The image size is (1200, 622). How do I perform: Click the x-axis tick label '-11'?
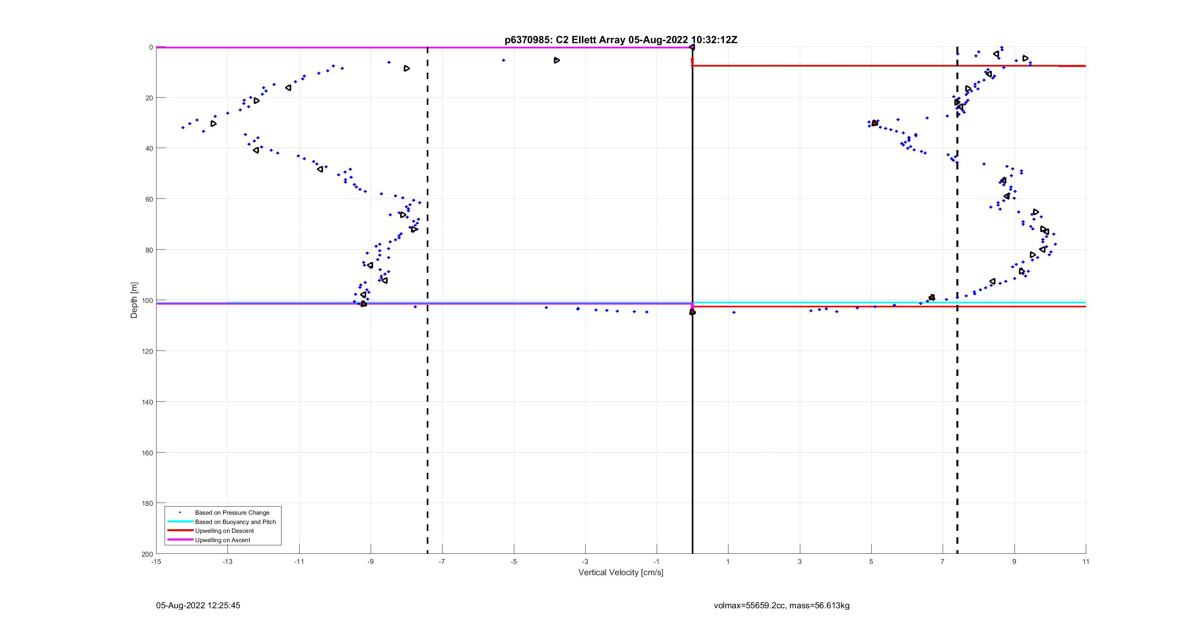tap(299, 562)
